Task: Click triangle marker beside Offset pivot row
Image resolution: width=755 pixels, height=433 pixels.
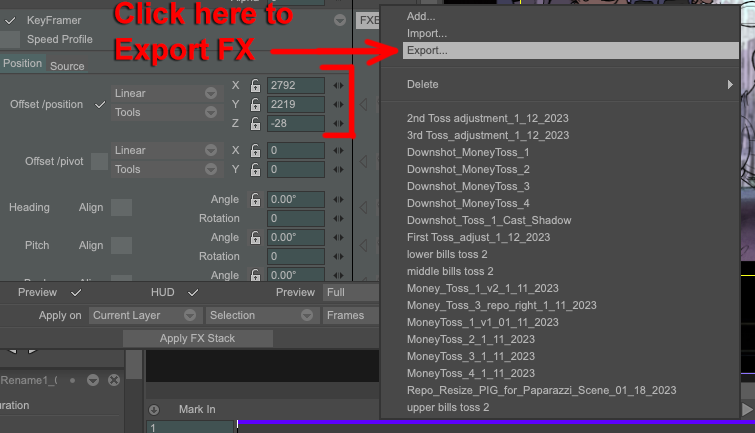Action: coord(364,161)
